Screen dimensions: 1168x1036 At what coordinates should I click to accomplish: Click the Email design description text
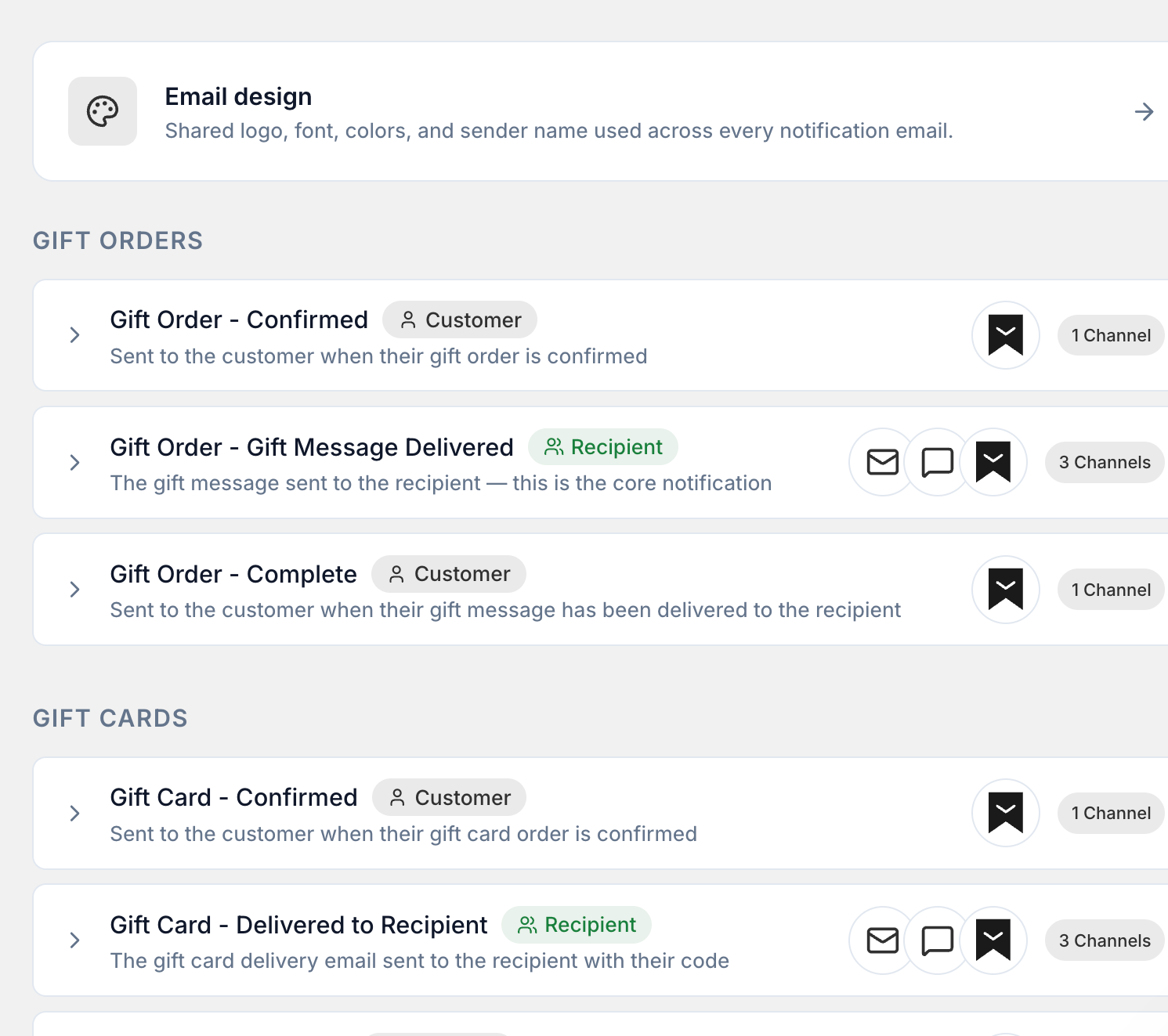[559, 131]
